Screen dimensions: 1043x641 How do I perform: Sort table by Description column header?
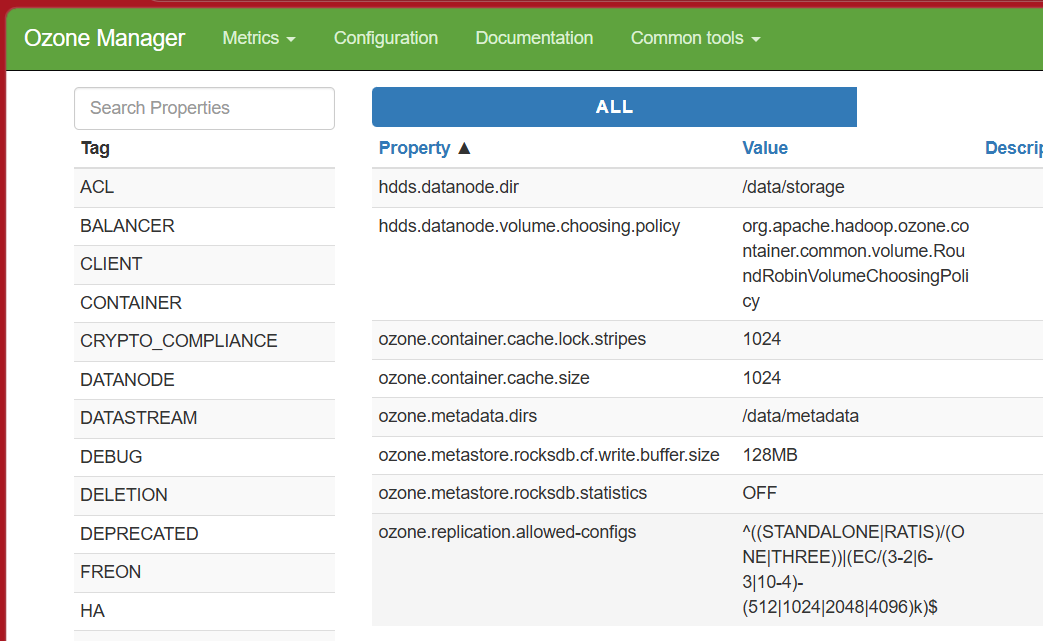click(x=1014, y=148)
